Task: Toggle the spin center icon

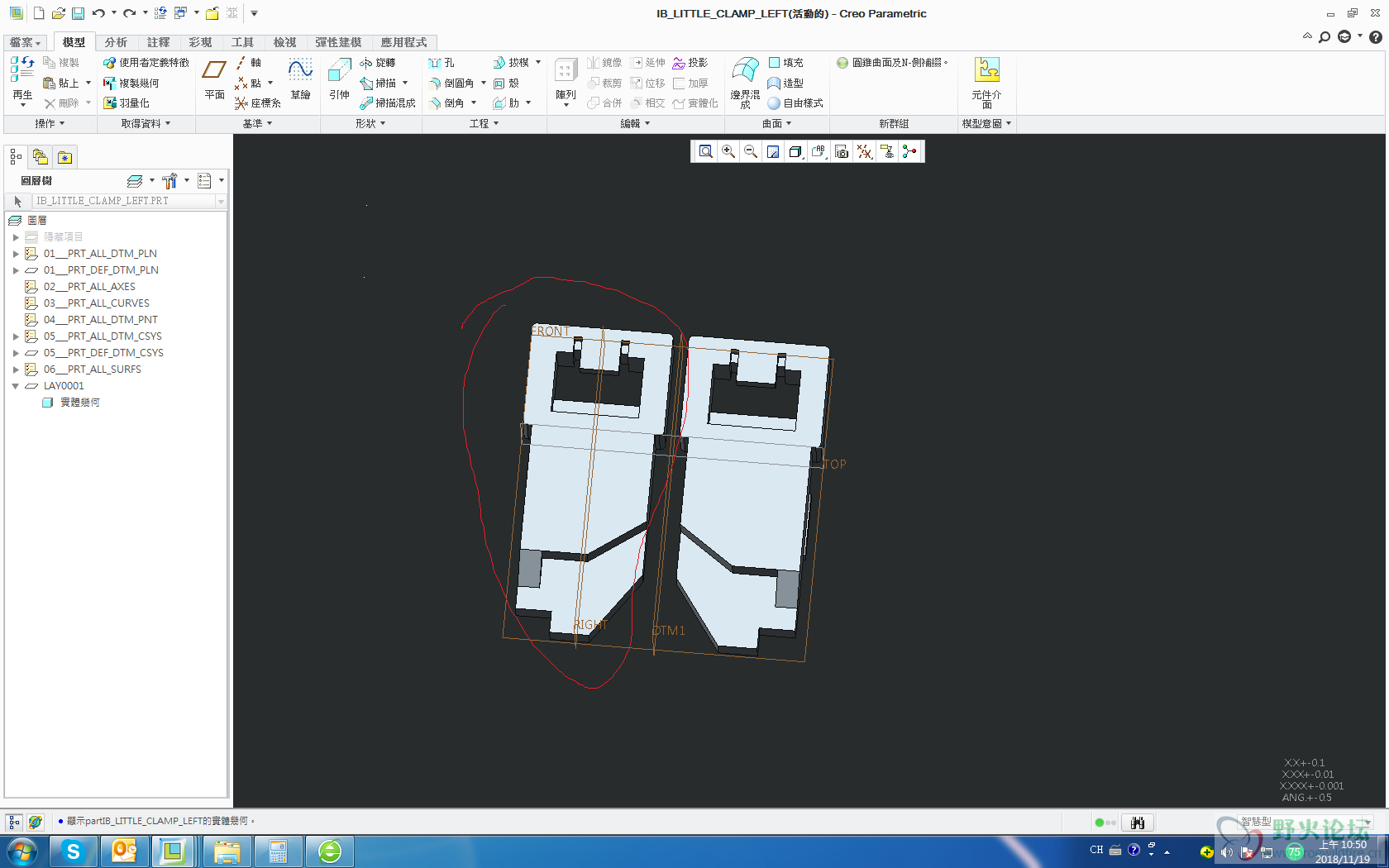Action: point(909,151)
